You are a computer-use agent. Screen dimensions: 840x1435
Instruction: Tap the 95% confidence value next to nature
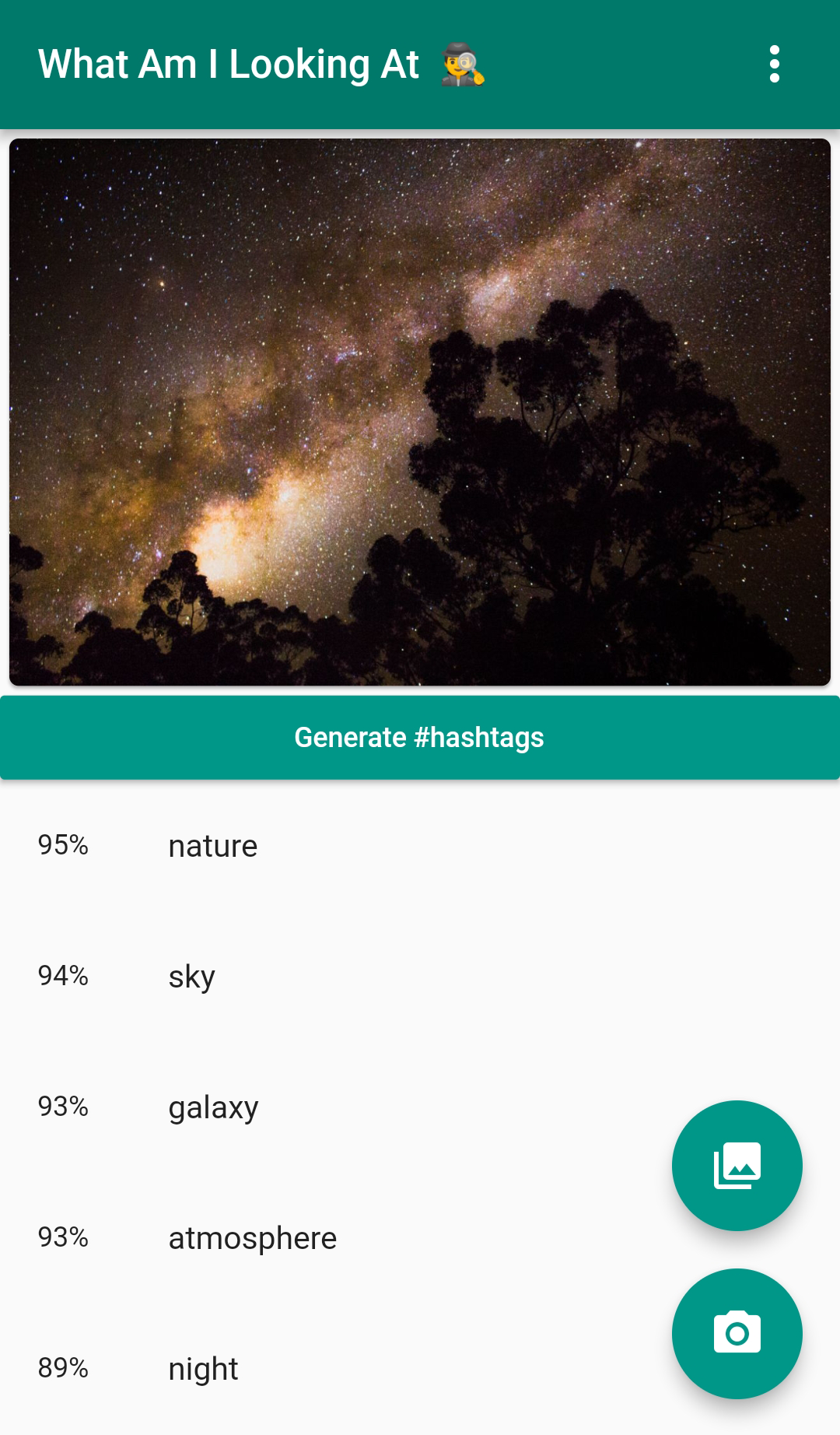point(62,846)
